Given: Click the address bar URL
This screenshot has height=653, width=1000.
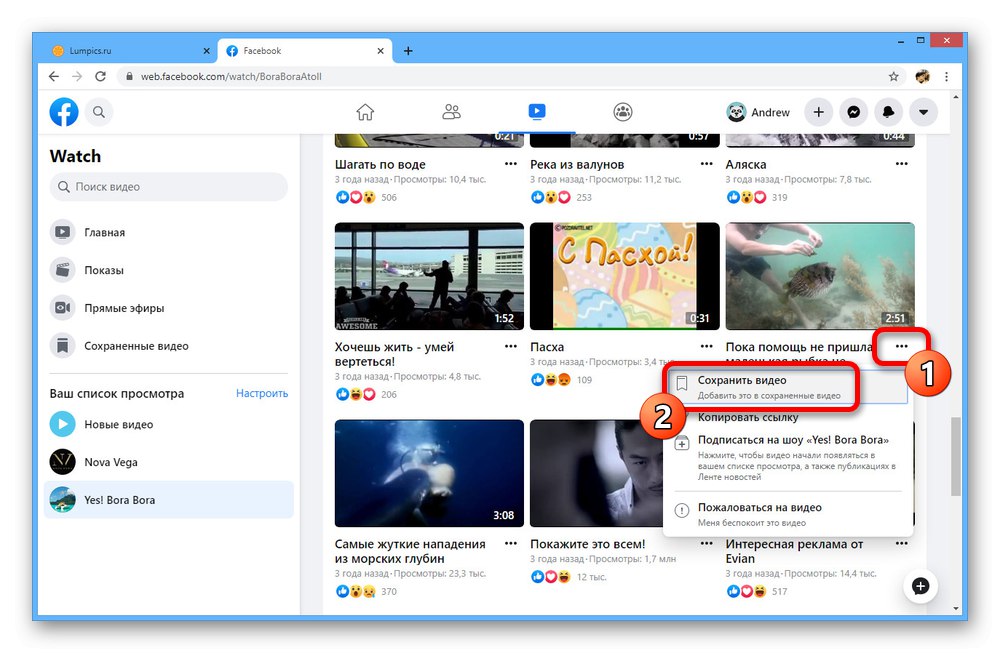Looking at the screenshot, I should tap(231, 77).
